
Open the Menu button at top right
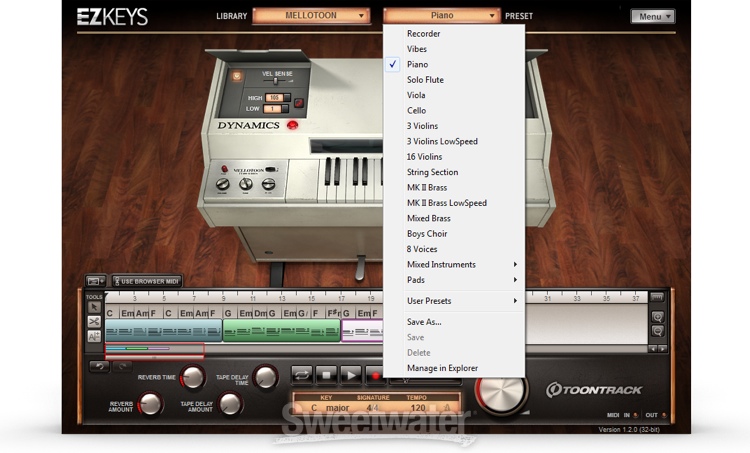(x=652, y=16)
